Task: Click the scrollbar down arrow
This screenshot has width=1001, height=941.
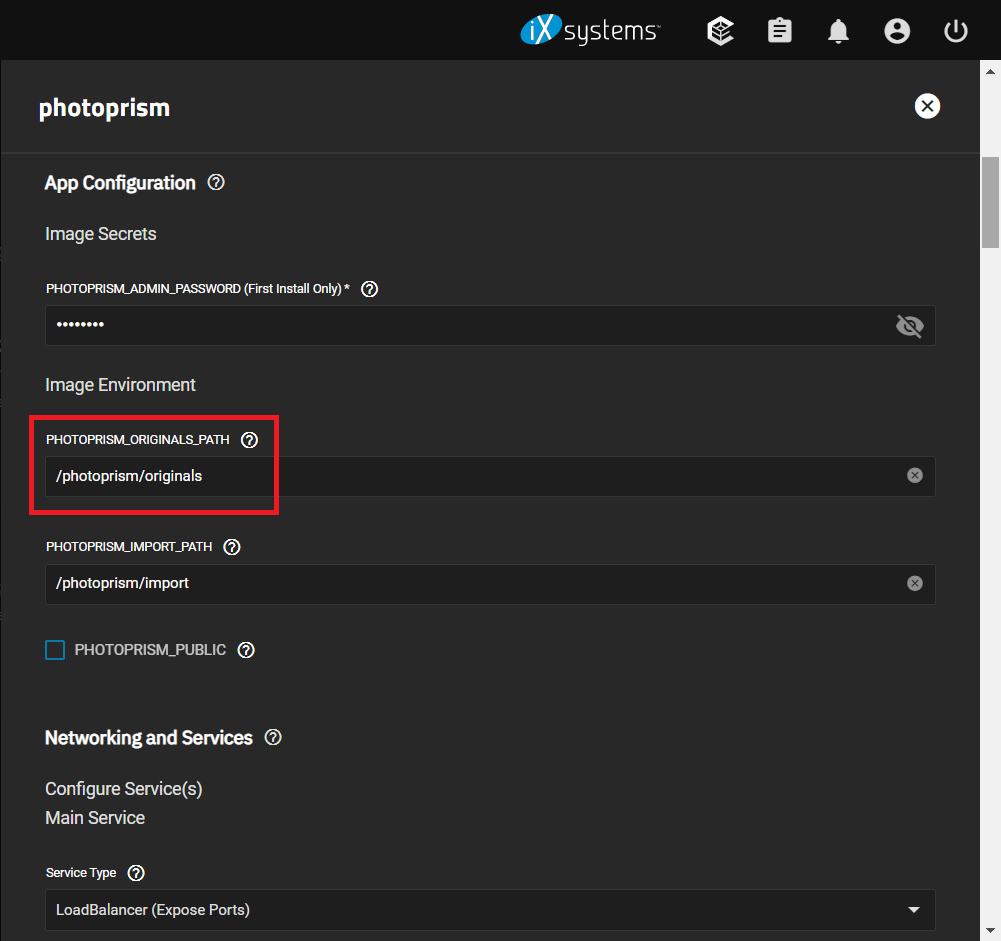Action: tap(990, 931)
